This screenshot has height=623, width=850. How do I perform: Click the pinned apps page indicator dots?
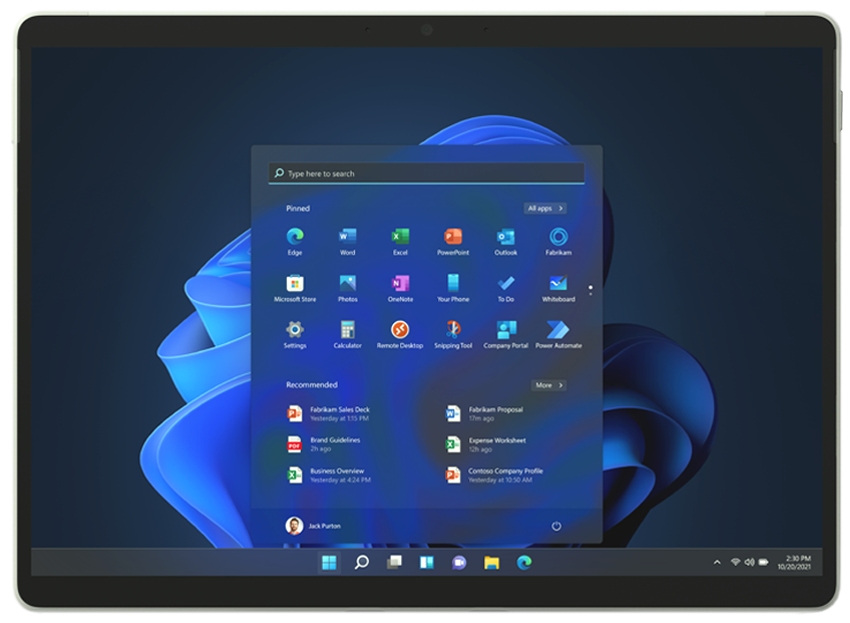[x=590, y=290]
